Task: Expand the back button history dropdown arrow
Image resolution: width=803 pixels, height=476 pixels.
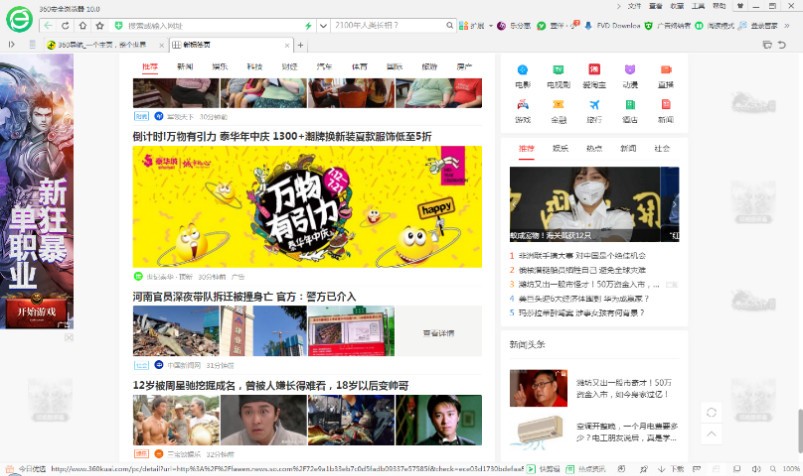Action: 53,25
